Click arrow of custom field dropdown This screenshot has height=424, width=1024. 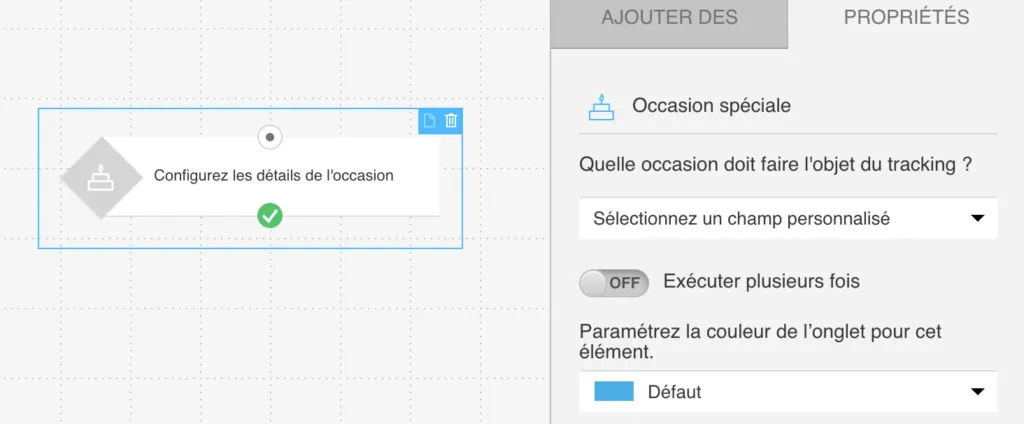(x=977, y=218)
